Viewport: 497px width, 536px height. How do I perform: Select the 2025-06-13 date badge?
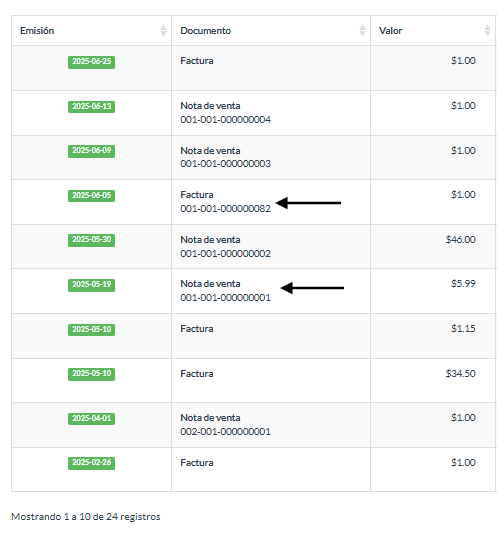point(91,107)
